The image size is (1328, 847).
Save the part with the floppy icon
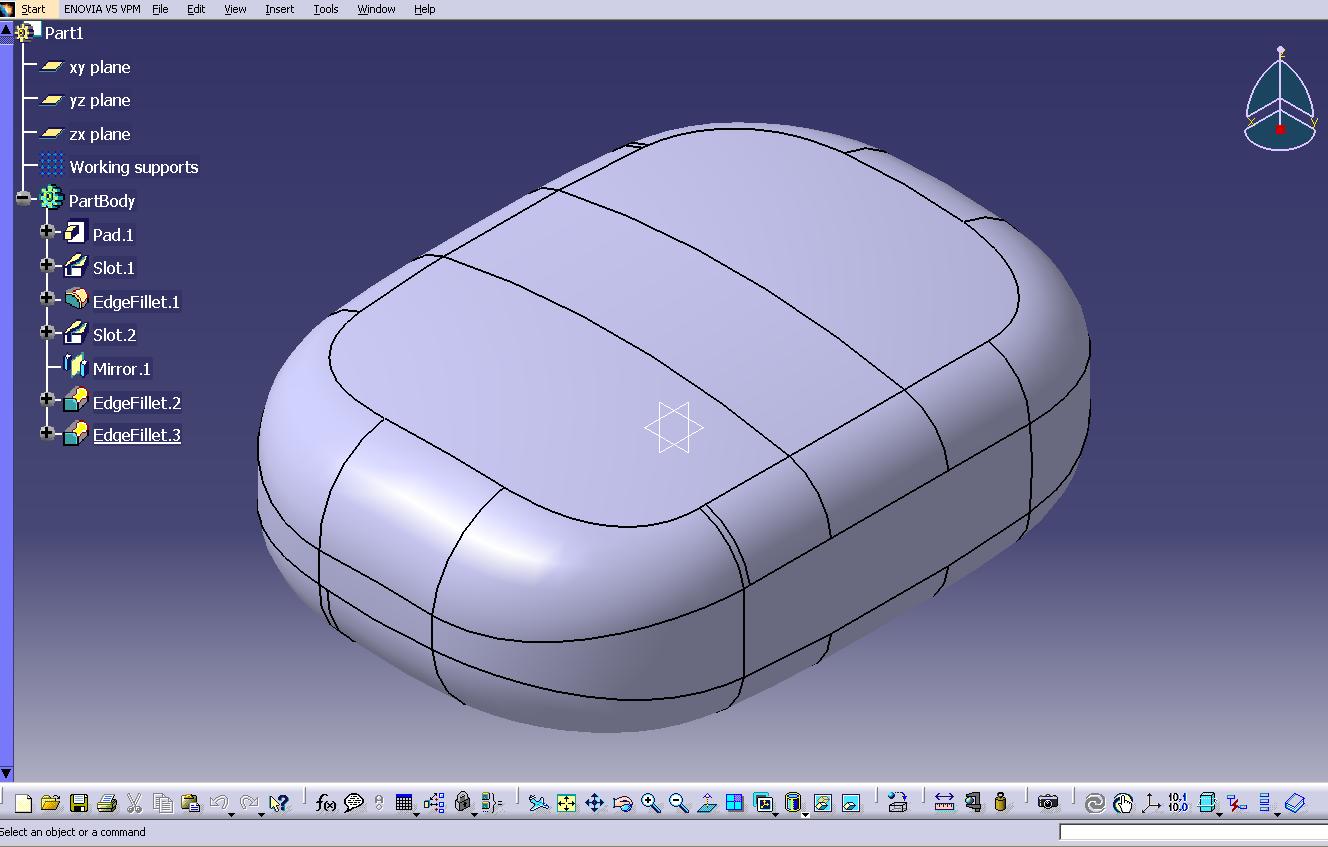coord(79,803)
